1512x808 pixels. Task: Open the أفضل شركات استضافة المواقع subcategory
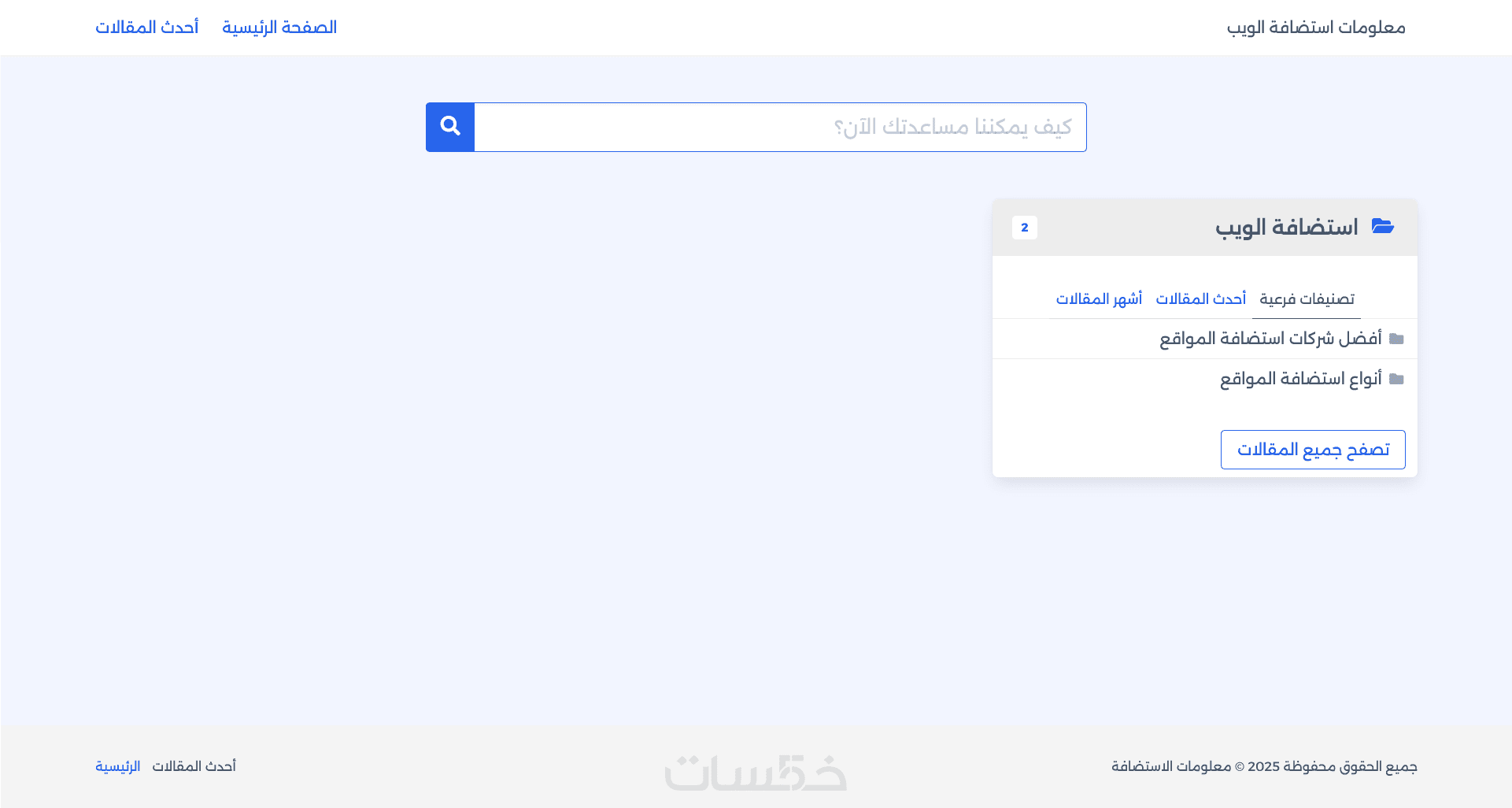(1270, 339)
